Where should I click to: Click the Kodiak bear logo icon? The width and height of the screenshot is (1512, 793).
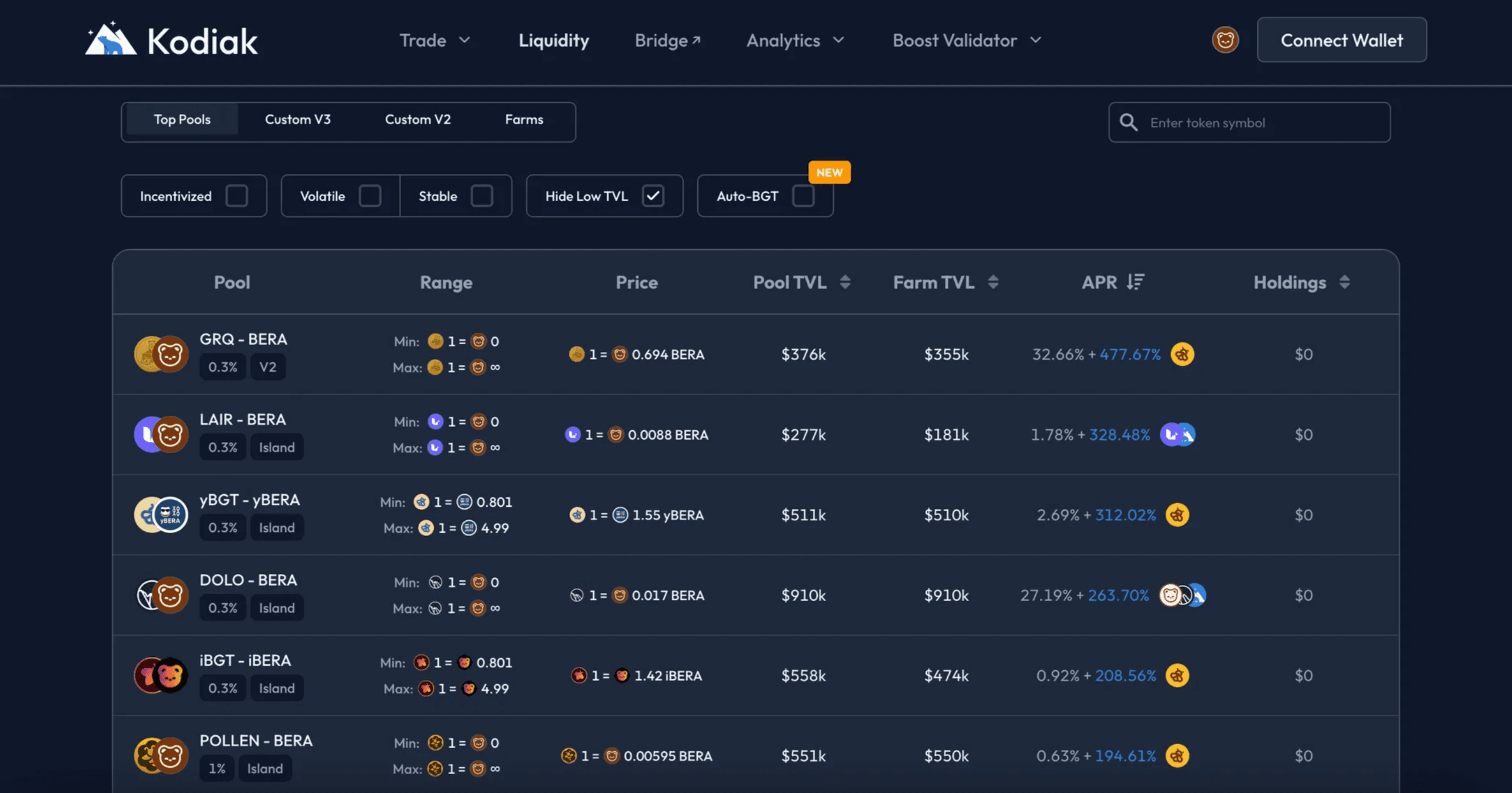coord(110,39)
